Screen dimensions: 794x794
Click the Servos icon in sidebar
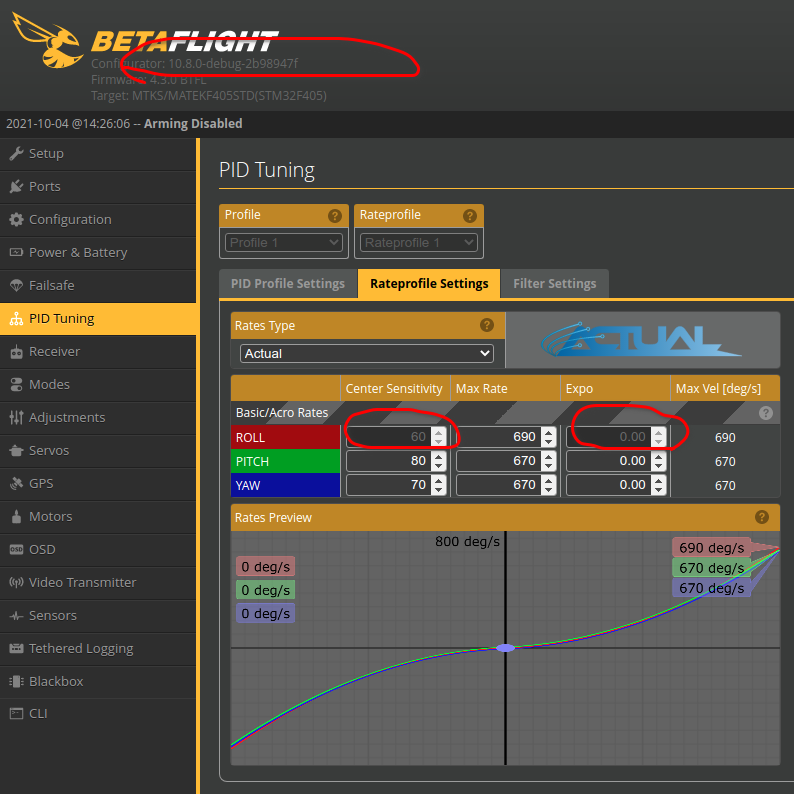16,450
